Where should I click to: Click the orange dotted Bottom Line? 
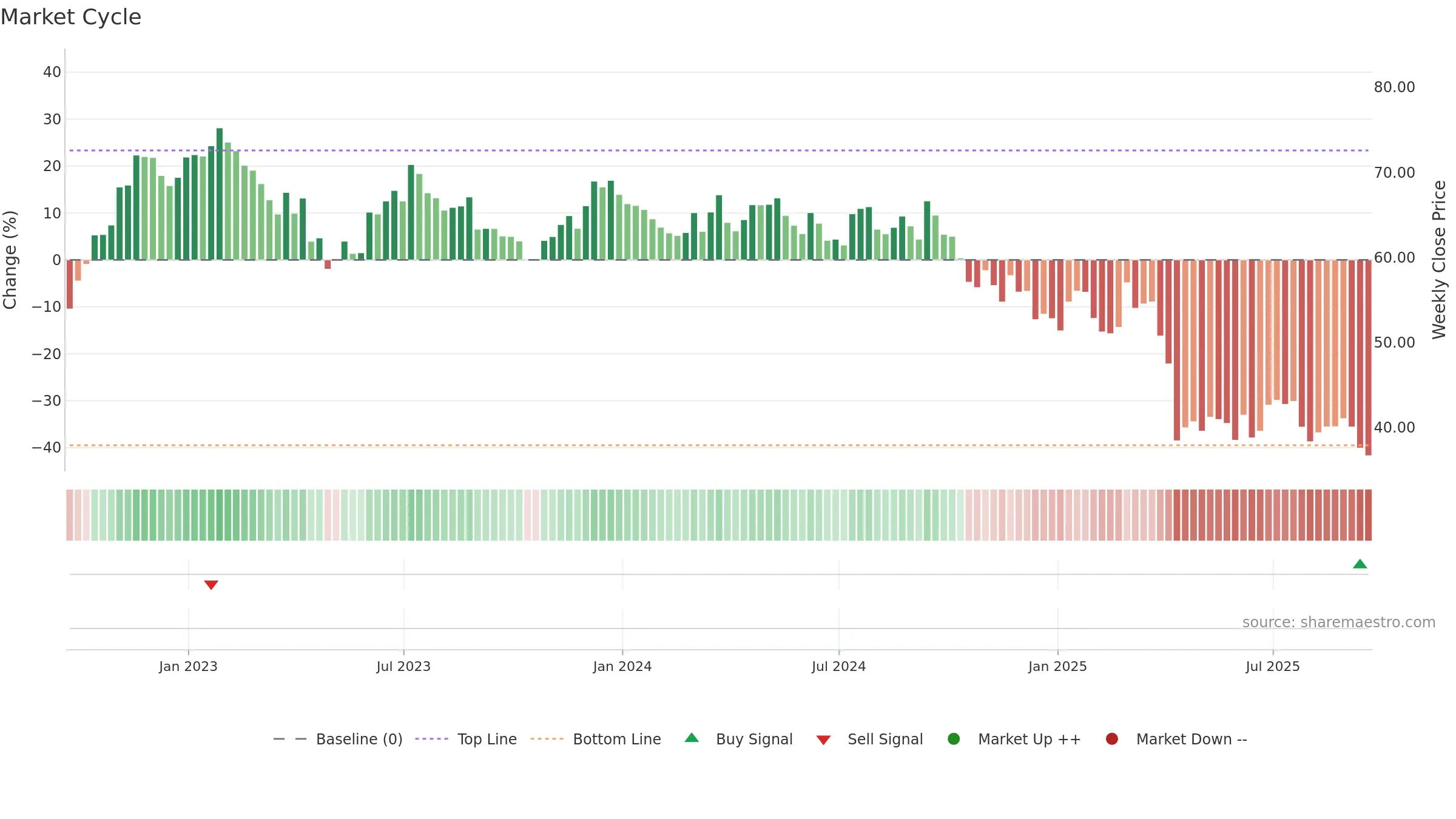click(719, 445)
